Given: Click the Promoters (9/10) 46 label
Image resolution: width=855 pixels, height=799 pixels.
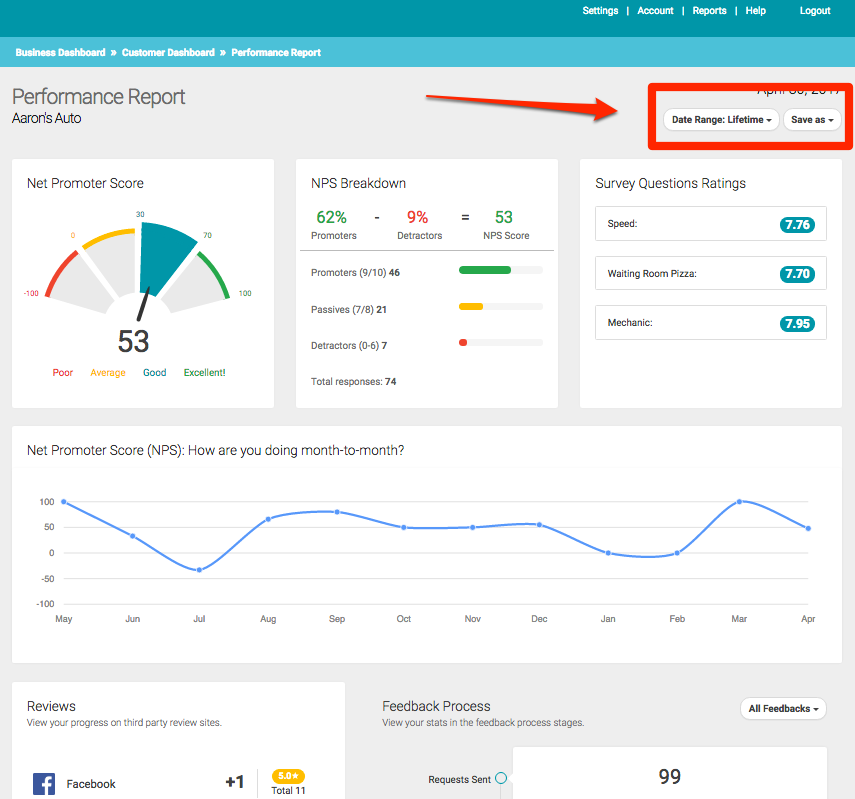Looking at the screenshot, I should click(x=355, y=272).
